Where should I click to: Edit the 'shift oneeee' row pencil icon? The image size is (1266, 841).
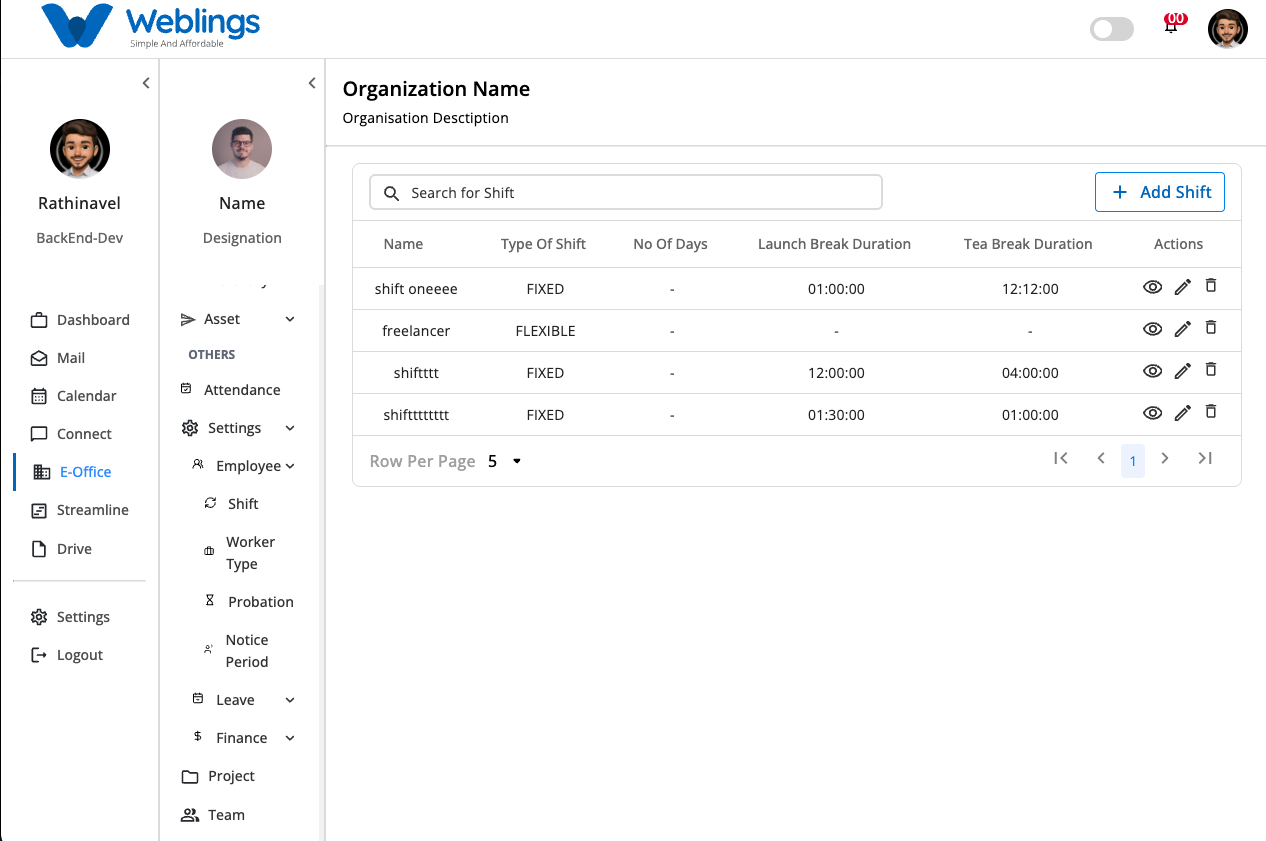pos(1182,287)
